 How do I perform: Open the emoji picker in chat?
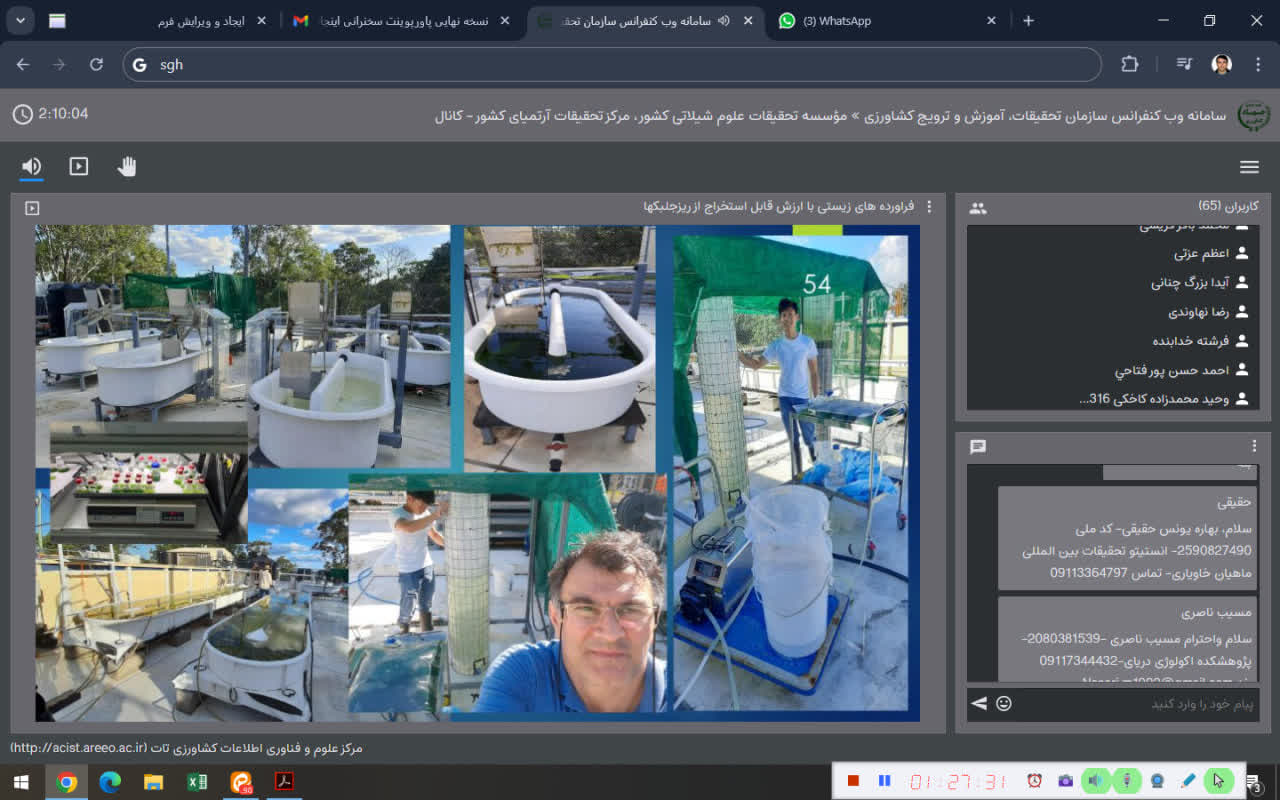coord(1004,703)
